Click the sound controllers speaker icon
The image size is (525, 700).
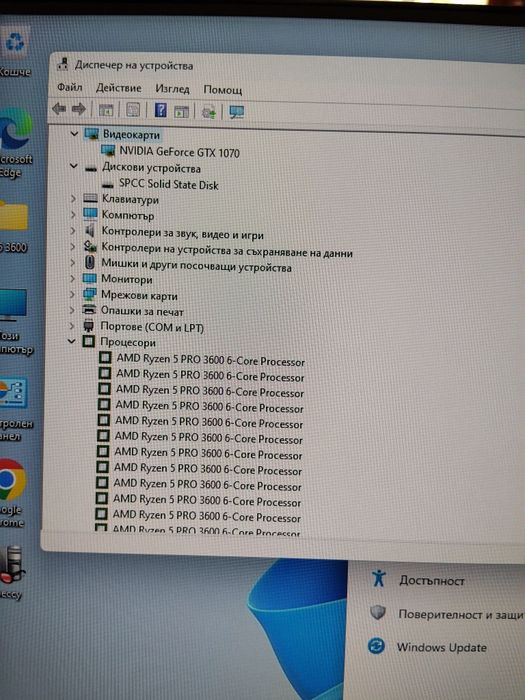tap(90, 230)
